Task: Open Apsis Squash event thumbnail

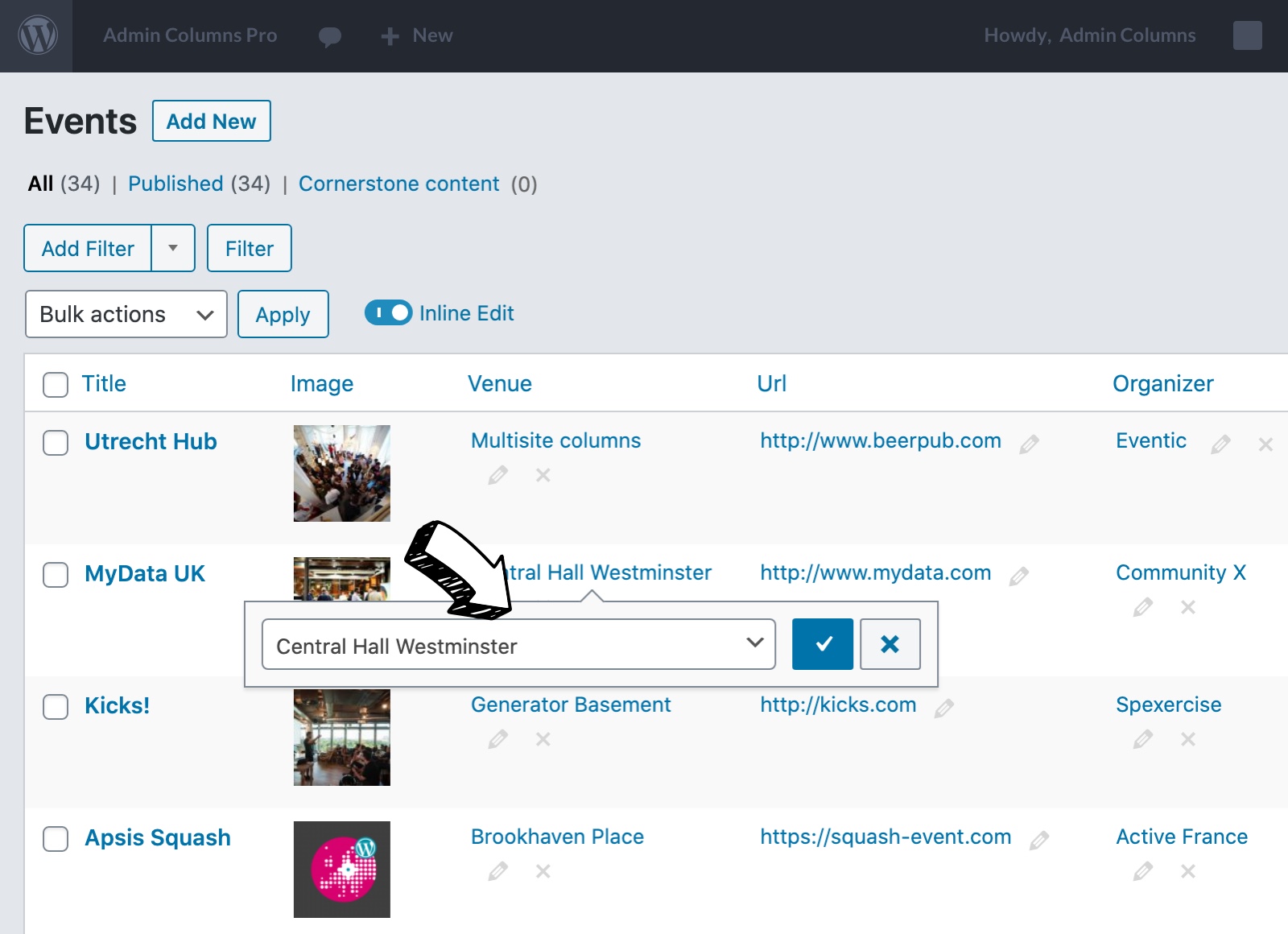Action: click(x=341, y=869)
